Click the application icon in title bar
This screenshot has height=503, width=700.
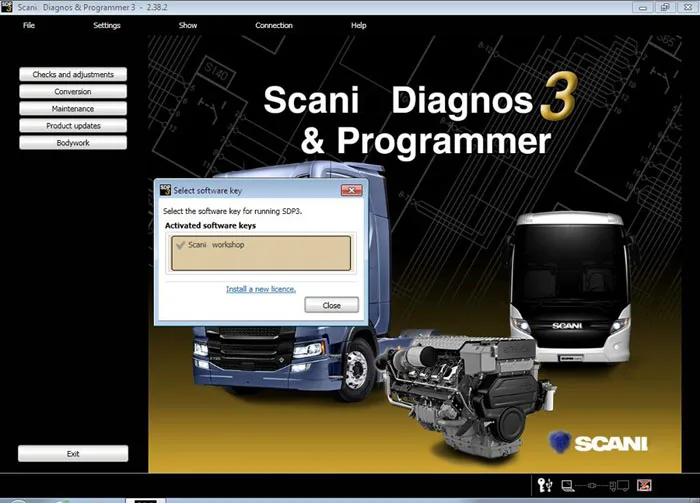(7, 7)
